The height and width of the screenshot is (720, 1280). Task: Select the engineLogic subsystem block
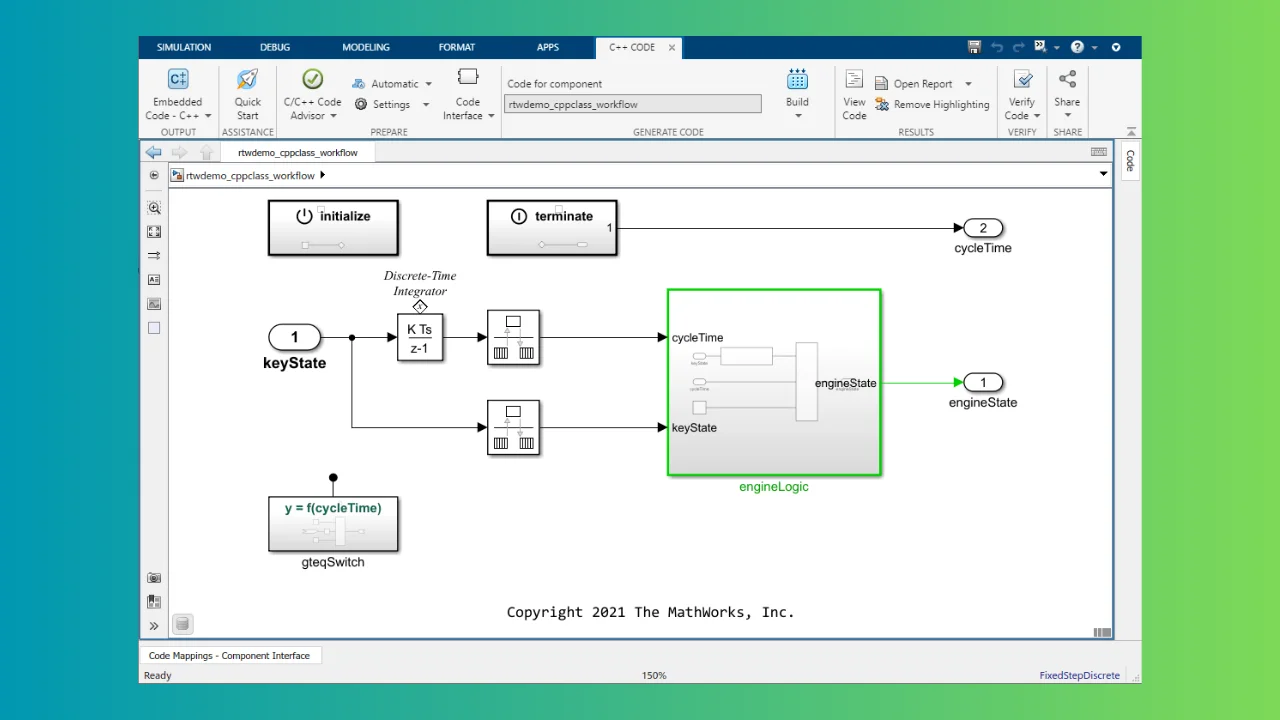[774, 382]
